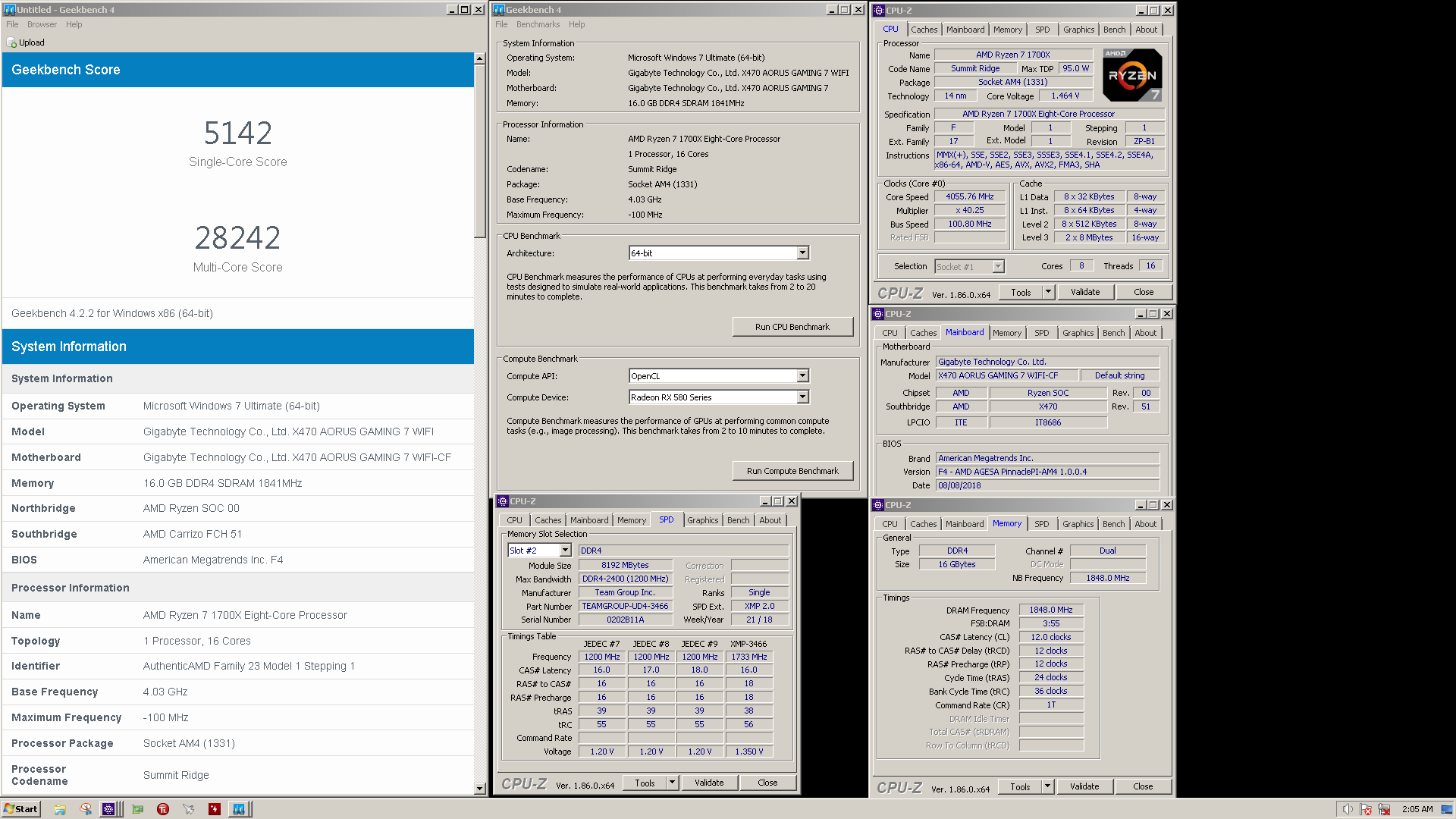Click the Geekbench results vertical scrollbar thumb
Image resolution: width=1456 pixels, height=819 pixels.
tap(479, 151)
